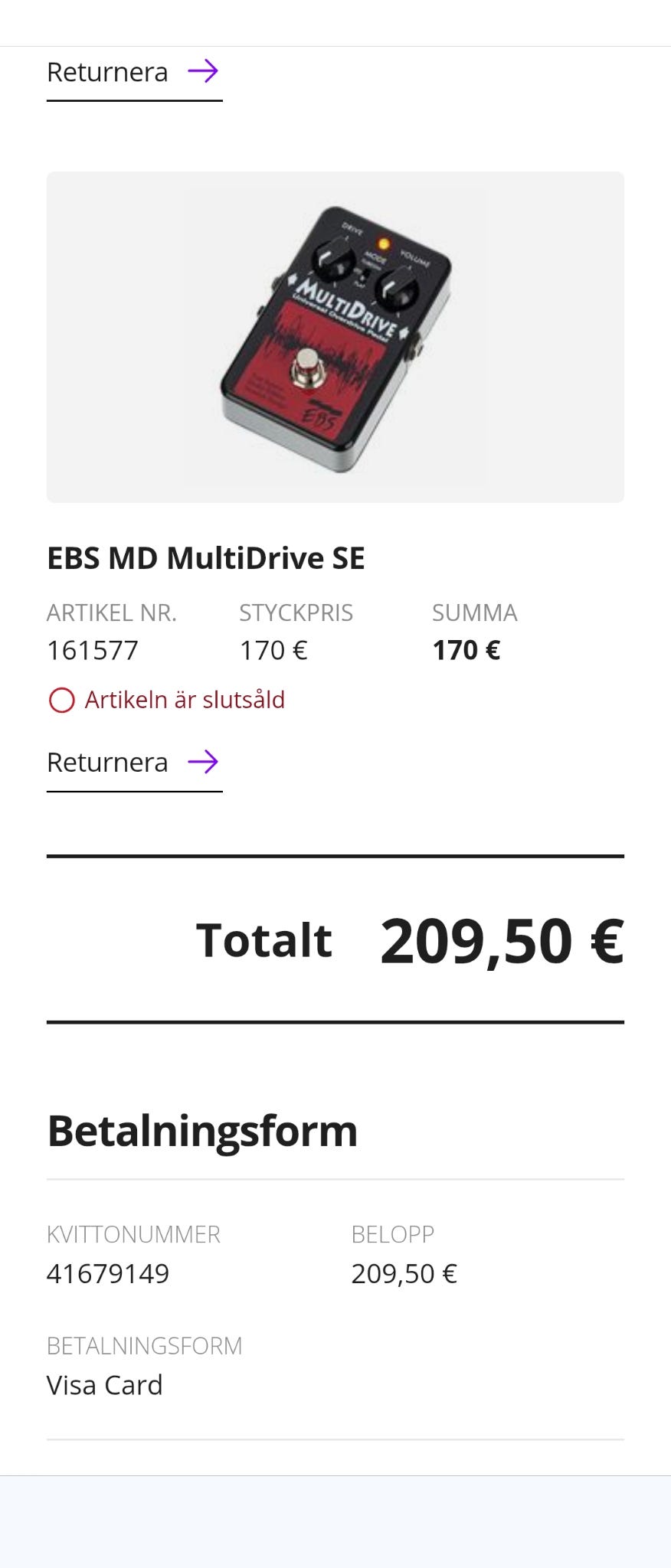Select receipt number 41679149

coord(108,1273)
